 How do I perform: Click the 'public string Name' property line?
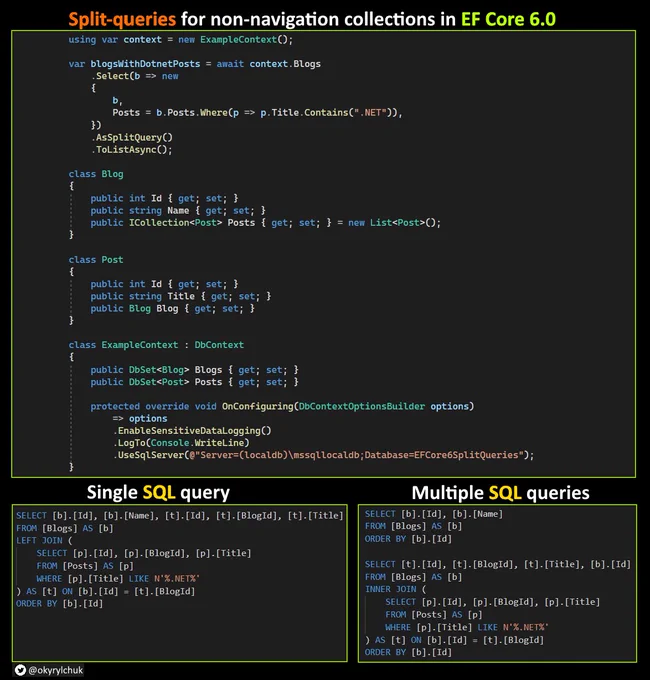click(x=178, y=210)
